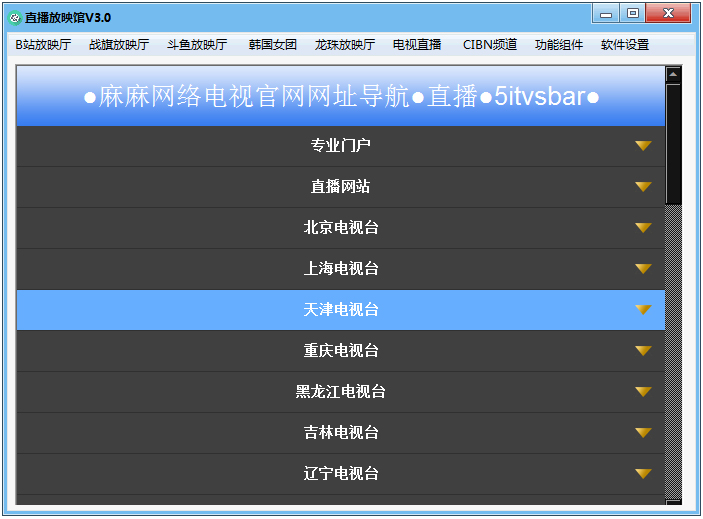Expand the 辽宁电视台 dropdown arrow
Viewport: 703px width, 519px height.
click(x=643, y=474)
